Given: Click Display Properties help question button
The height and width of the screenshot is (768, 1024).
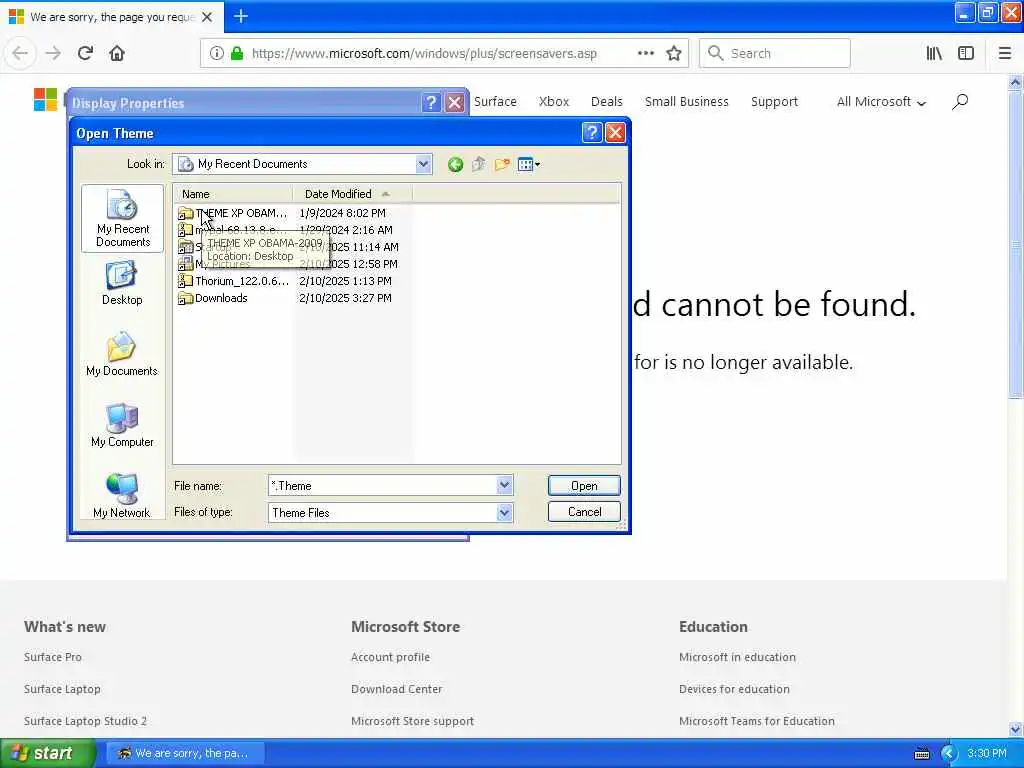Looking at the screenshot, I should (430, 103).
